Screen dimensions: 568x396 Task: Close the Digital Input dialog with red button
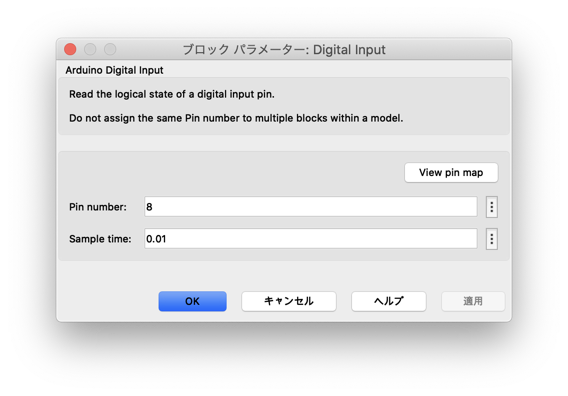pyautogui.click(x=70, y=49)
